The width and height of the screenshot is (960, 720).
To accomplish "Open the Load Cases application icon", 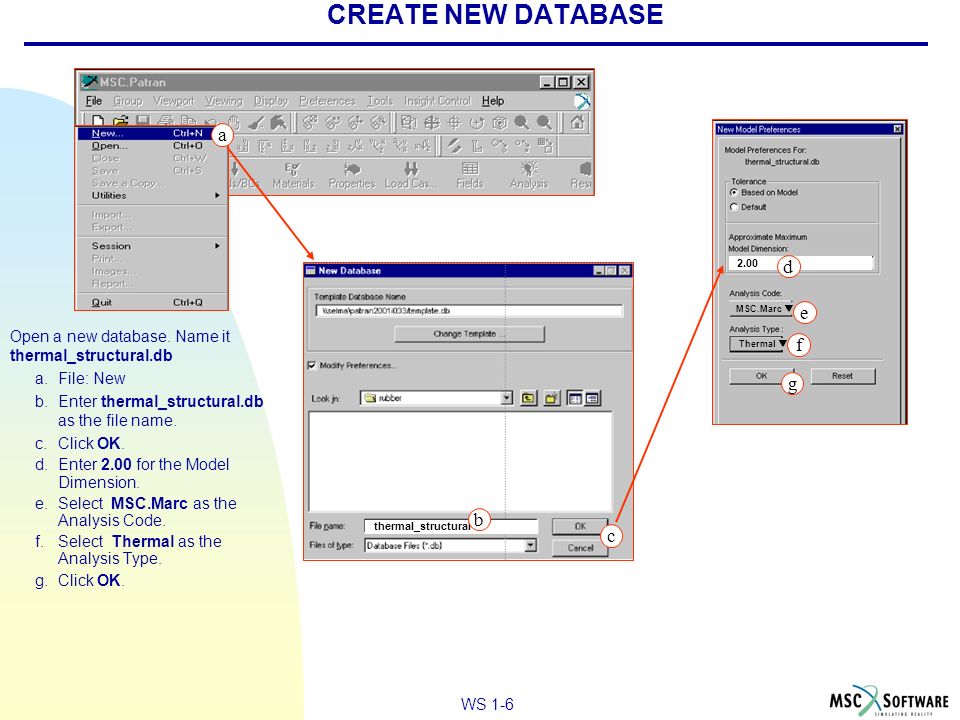I will coord(411,175).
